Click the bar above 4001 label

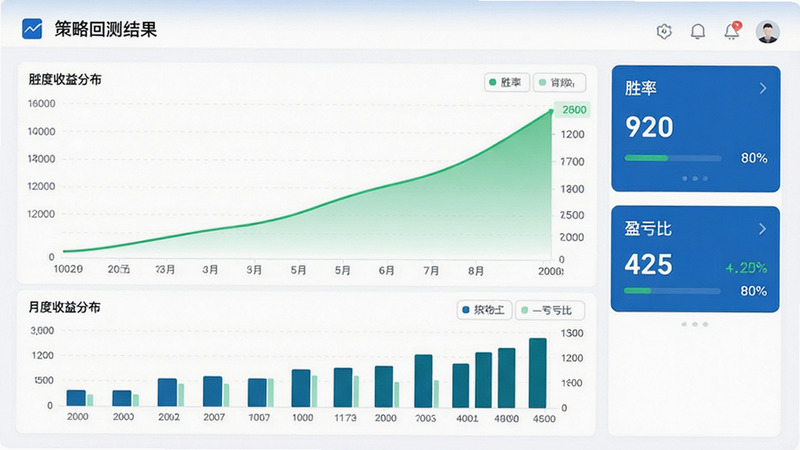click(x=461, y=386)
